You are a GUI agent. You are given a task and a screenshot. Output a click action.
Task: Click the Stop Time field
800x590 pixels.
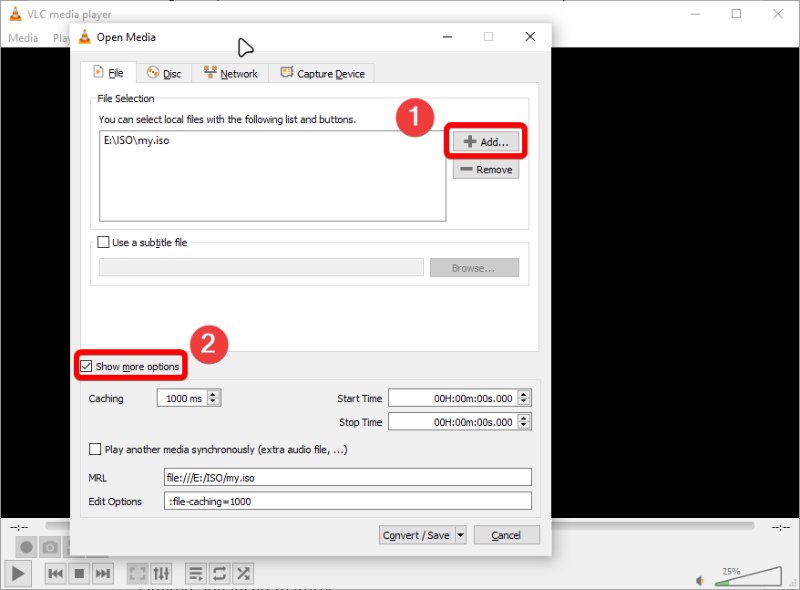[454, 422]
